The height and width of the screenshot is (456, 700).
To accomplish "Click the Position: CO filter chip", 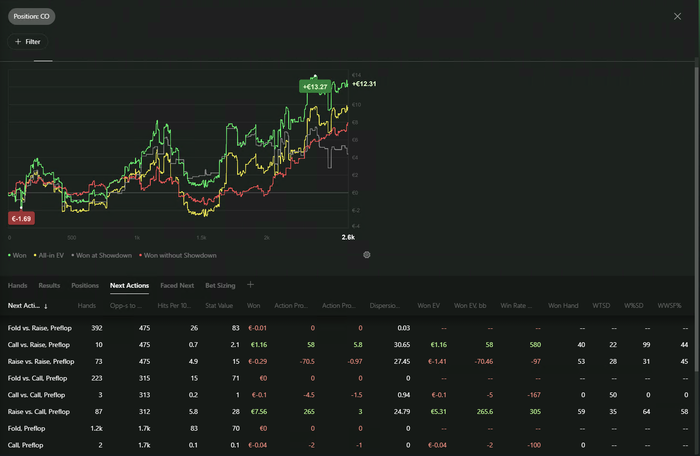I will [31, 17].
